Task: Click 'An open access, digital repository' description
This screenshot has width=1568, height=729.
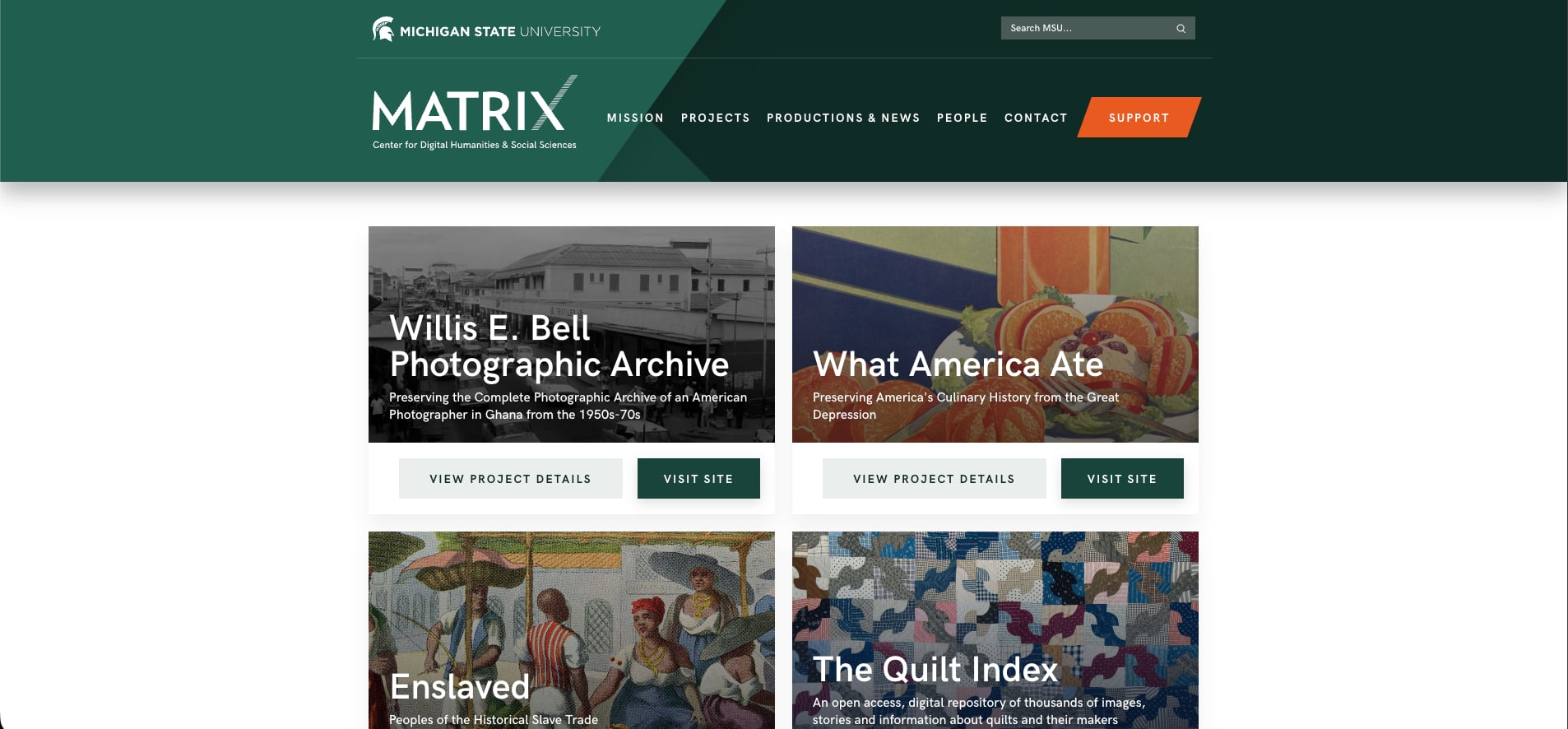Action: [x=979, y=711]
